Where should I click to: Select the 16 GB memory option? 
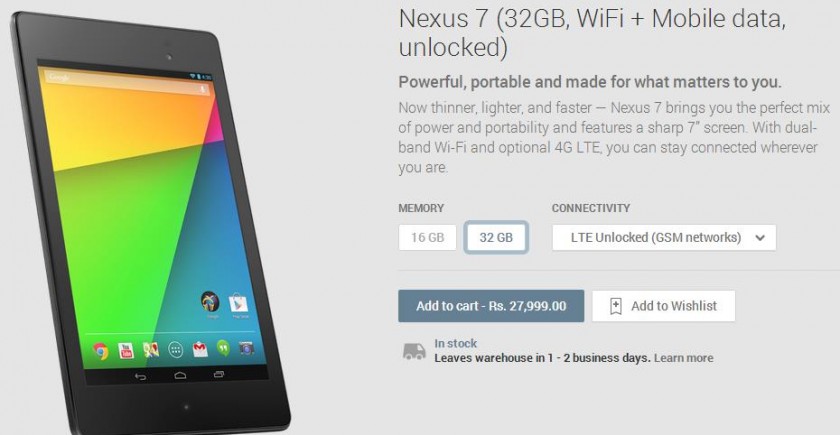428,237
